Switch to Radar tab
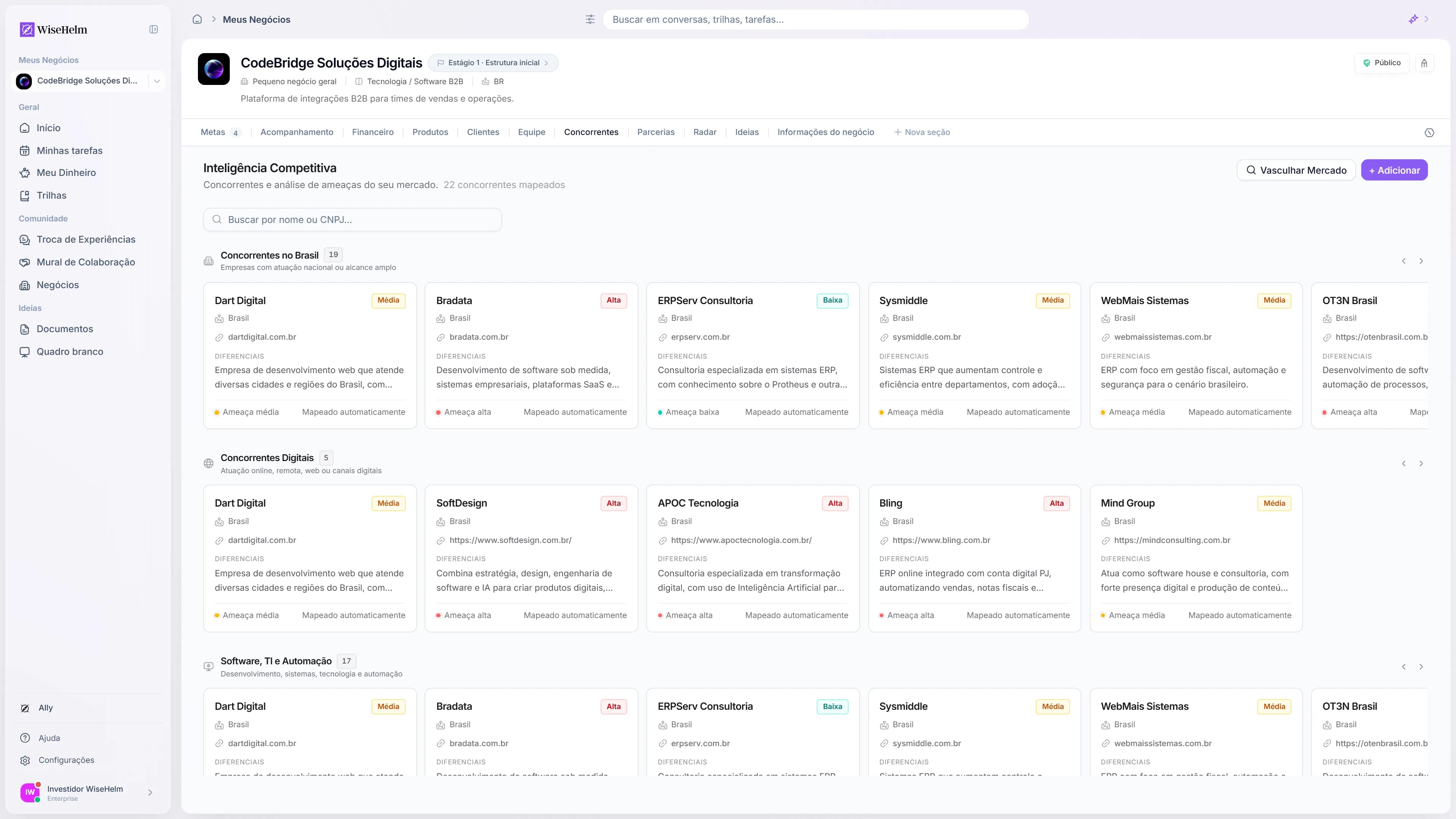 tap(705, 132)
